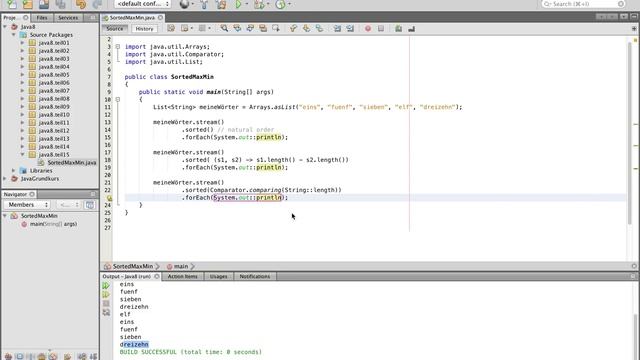This screenshot has height=360, width=640.
Task: Collapse the java8.teil15 package
Action: [22, 154]
